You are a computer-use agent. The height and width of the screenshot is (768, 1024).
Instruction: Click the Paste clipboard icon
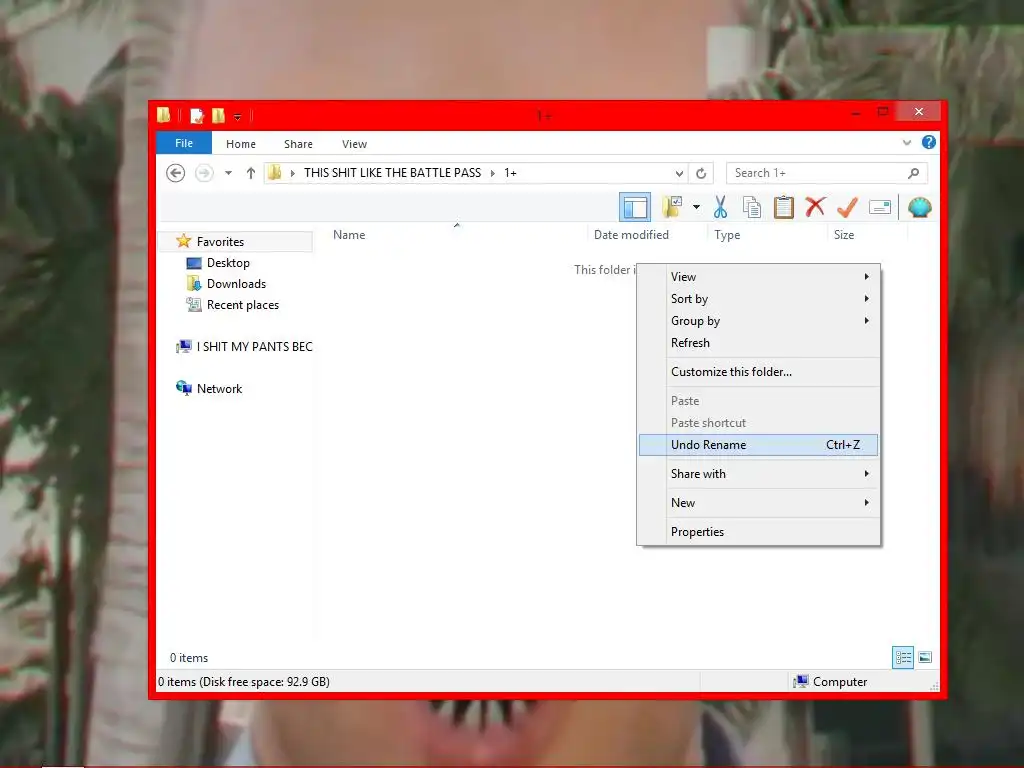coord(784,208)
